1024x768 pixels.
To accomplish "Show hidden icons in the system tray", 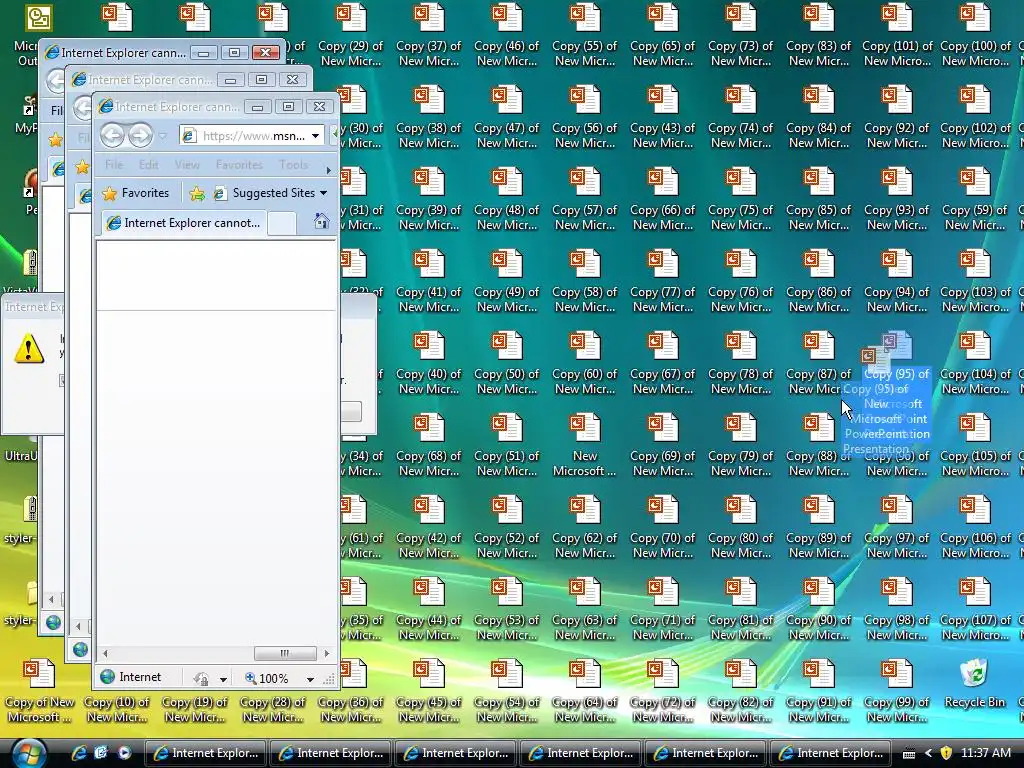I will 928,754.
